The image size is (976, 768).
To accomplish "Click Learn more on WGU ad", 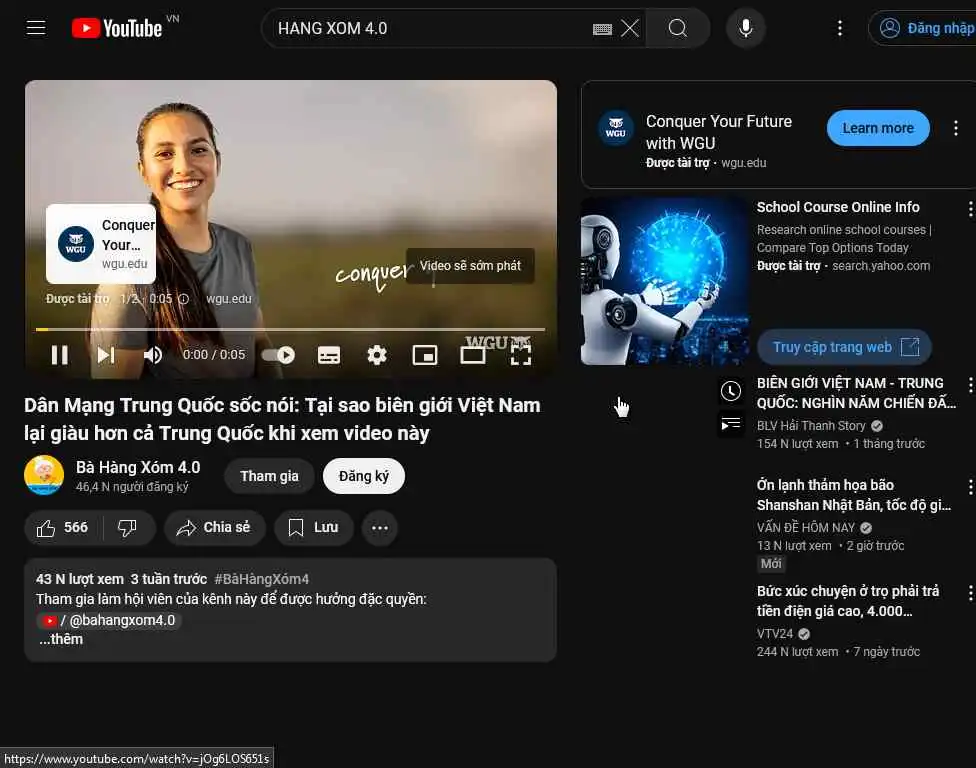I will coord(878,128).
